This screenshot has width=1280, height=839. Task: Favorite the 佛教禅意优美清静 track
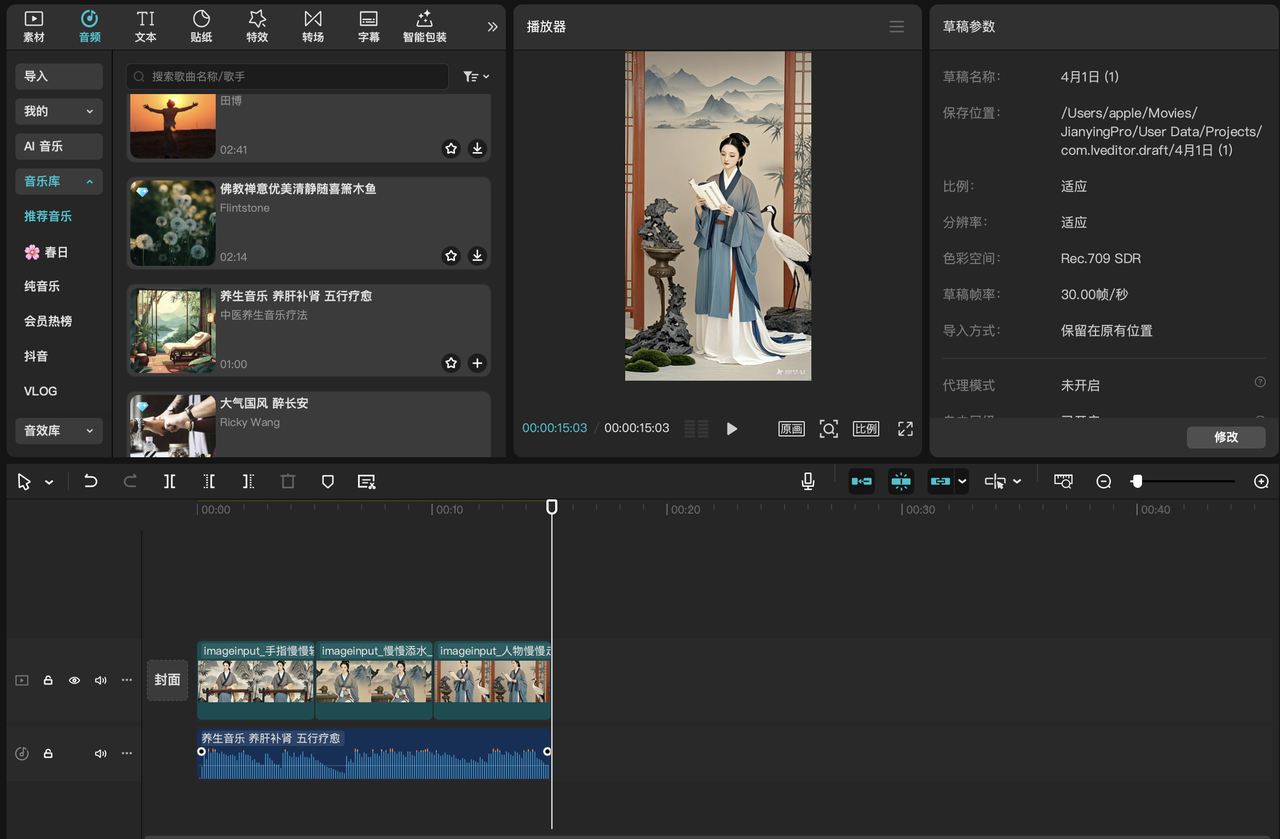click(451, 255)
